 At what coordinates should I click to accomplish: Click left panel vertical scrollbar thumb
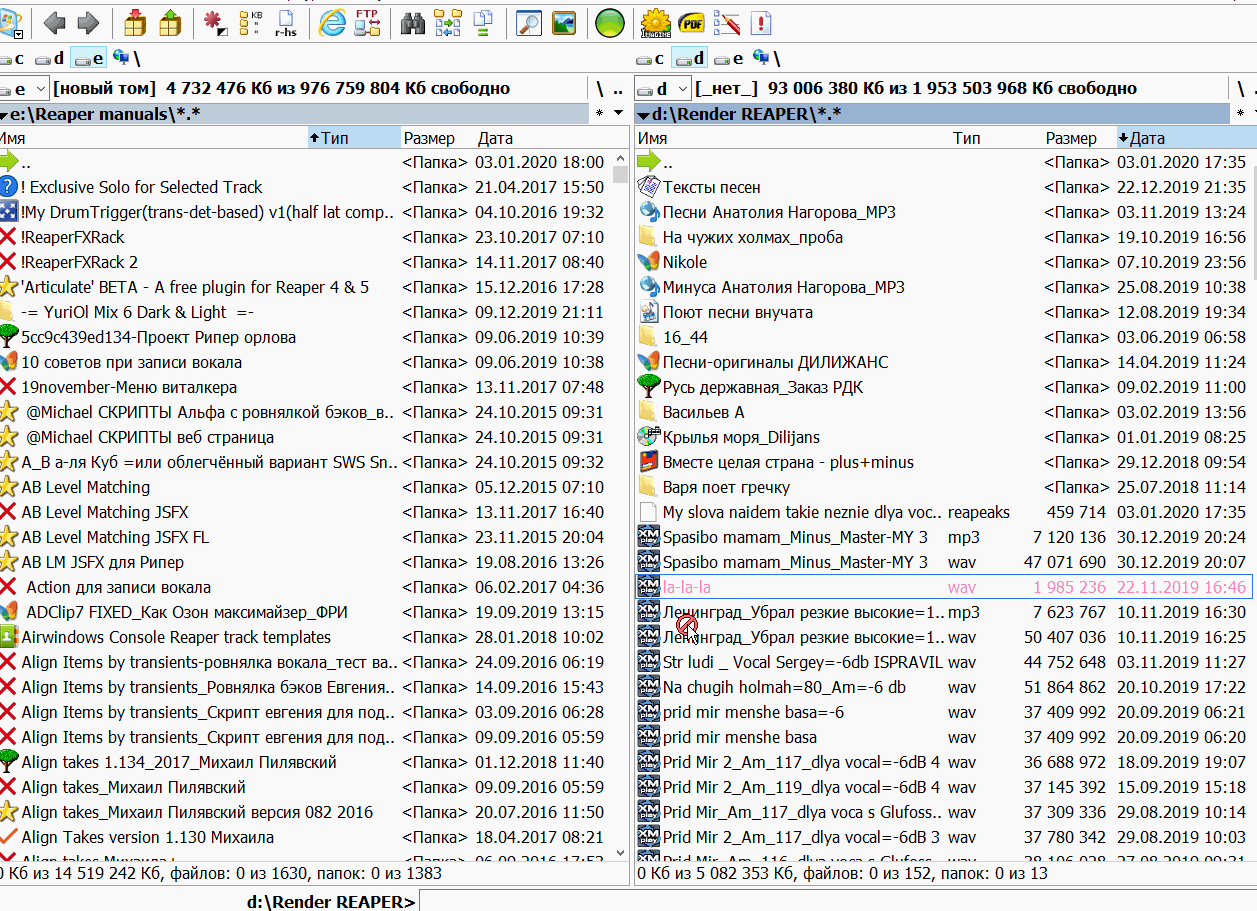coord(620,176)
